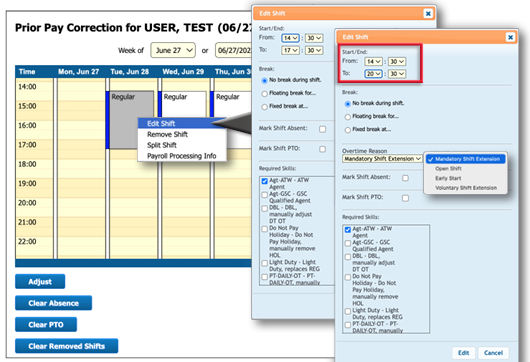Open From minute dropdown in back dialog
This screenshot has height=362, width=530.
tap(314, 38)
